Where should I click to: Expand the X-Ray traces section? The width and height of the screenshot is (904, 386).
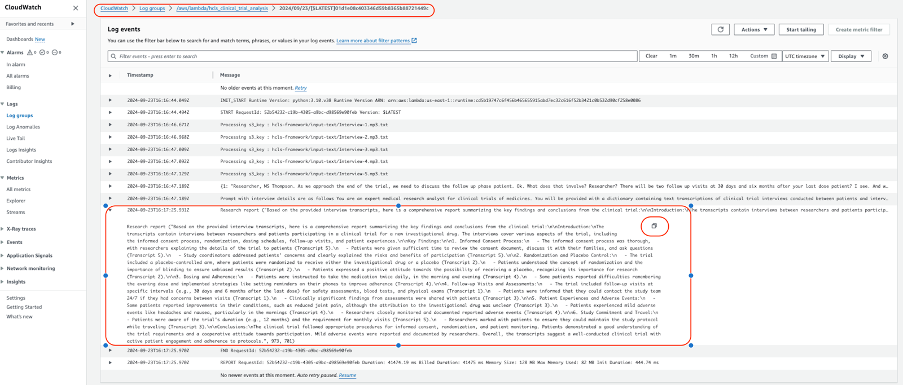(3, 229)
